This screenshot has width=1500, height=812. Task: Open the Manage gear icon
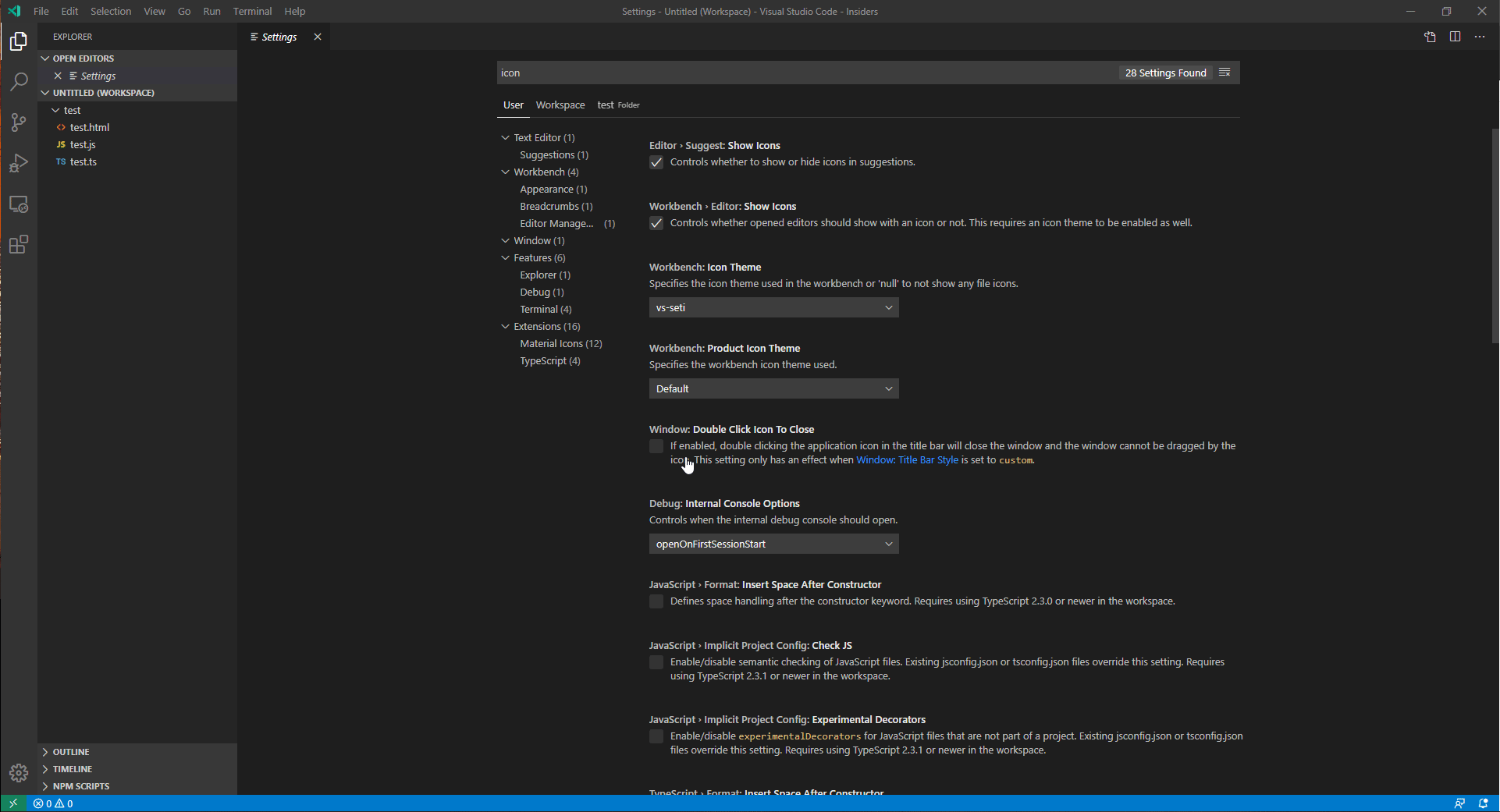(x=18, y=773)
